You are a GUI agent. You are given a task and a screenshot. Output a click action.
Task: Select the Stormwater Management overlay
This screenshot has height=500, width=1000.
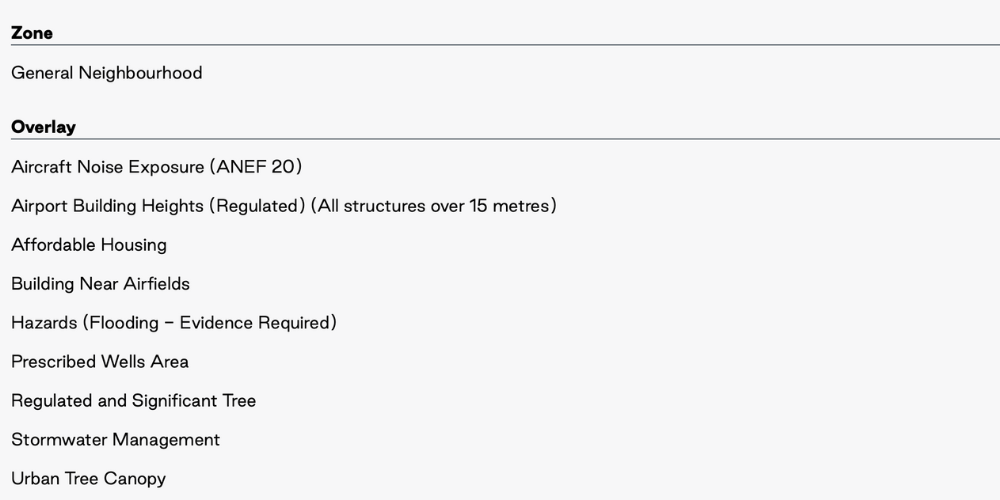(x=115, y=439)
